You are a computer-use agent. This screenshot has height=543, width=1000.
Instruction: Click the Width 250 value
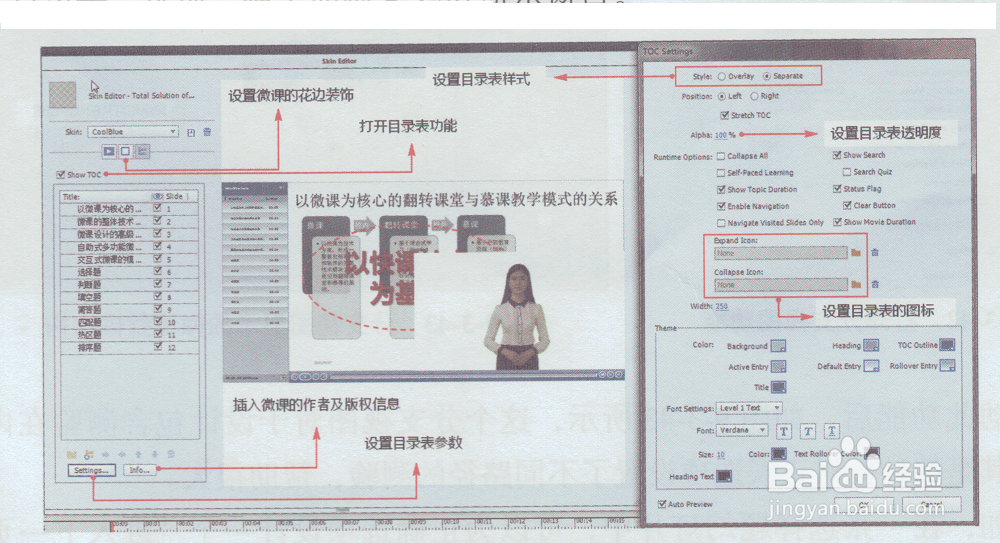point(721,307)
